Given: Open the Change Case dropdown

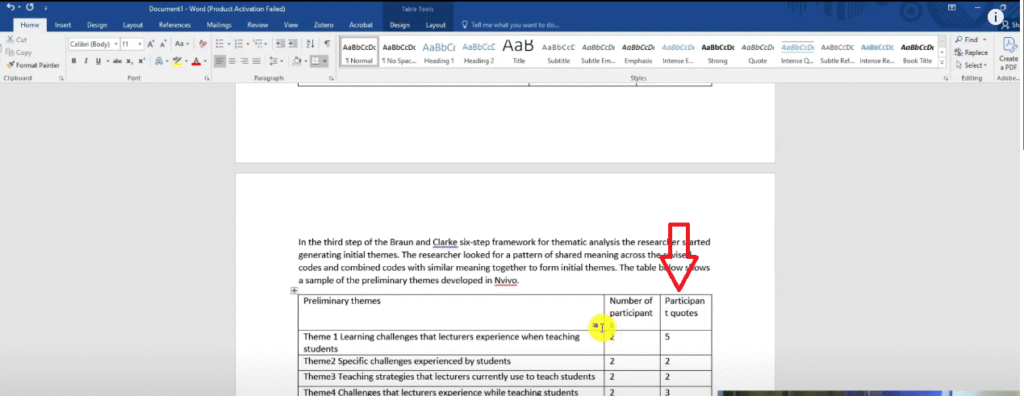Looking at the screenshot, I should pos(182,44).
